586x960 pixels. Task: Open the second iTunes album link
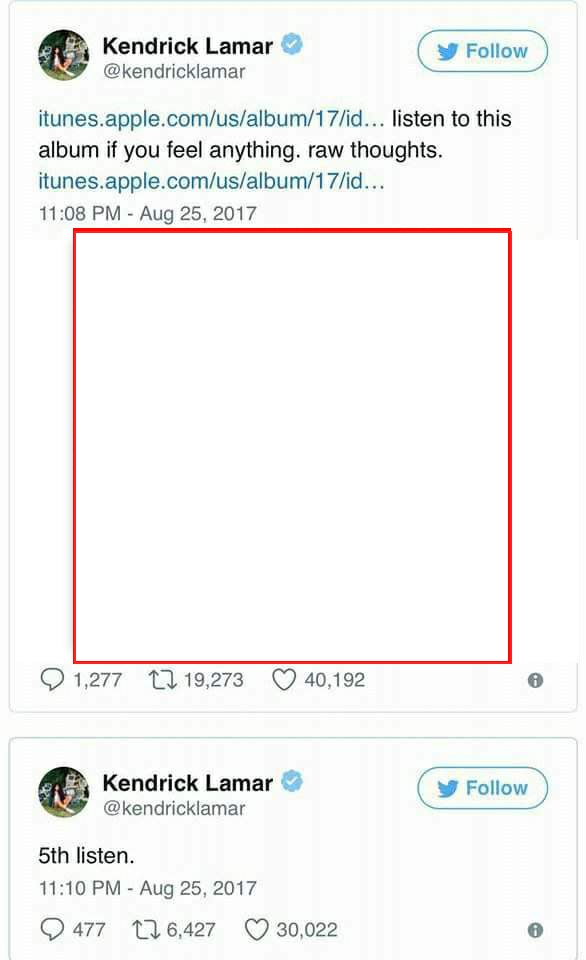click(x=211, y=181)
